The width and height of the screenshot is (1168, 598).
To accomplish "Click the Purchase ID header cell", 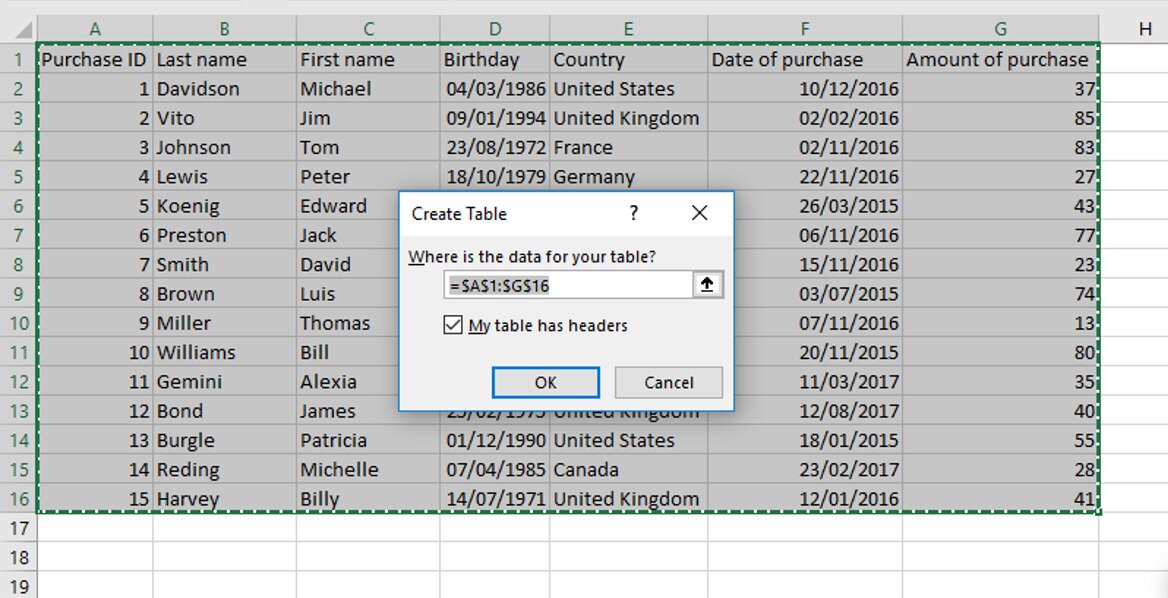I will click(x=95, y=60).
